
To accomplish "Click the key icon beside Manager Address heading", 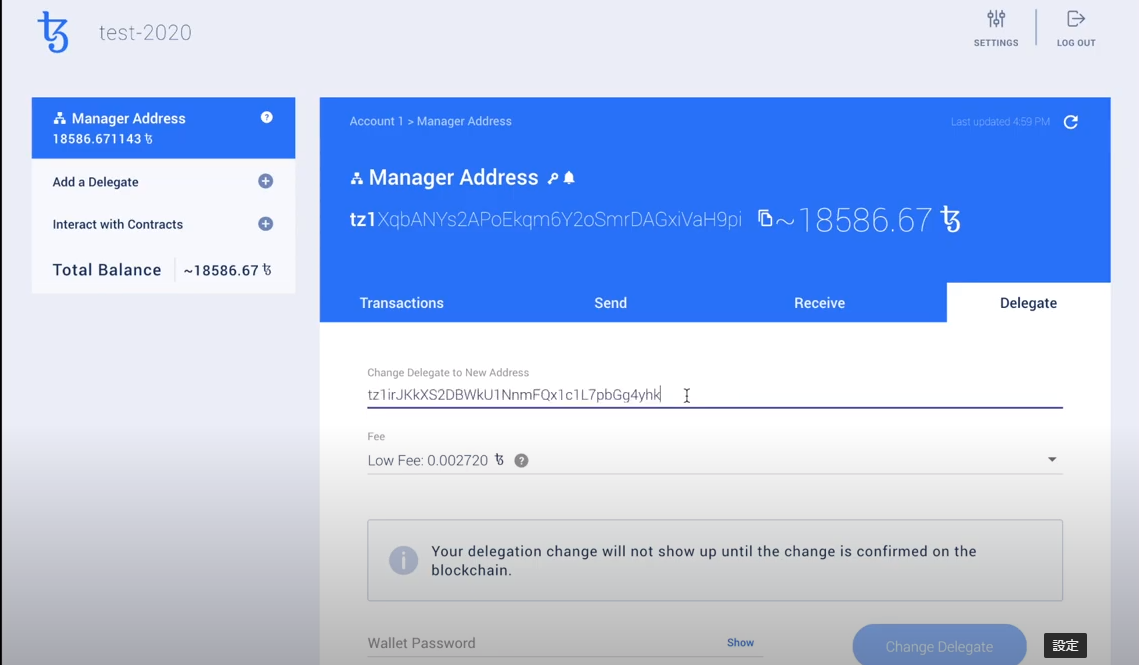I will [553, 178].
